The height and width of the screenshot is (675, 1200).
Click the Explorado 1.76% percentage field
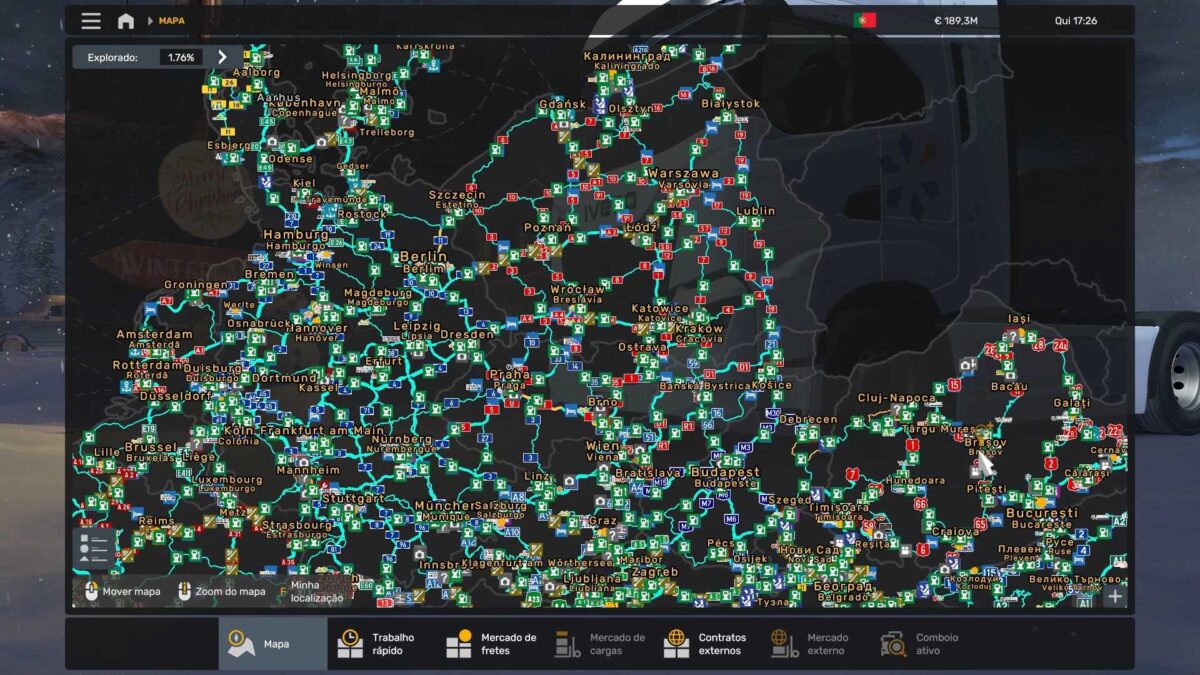coord(181,58)
